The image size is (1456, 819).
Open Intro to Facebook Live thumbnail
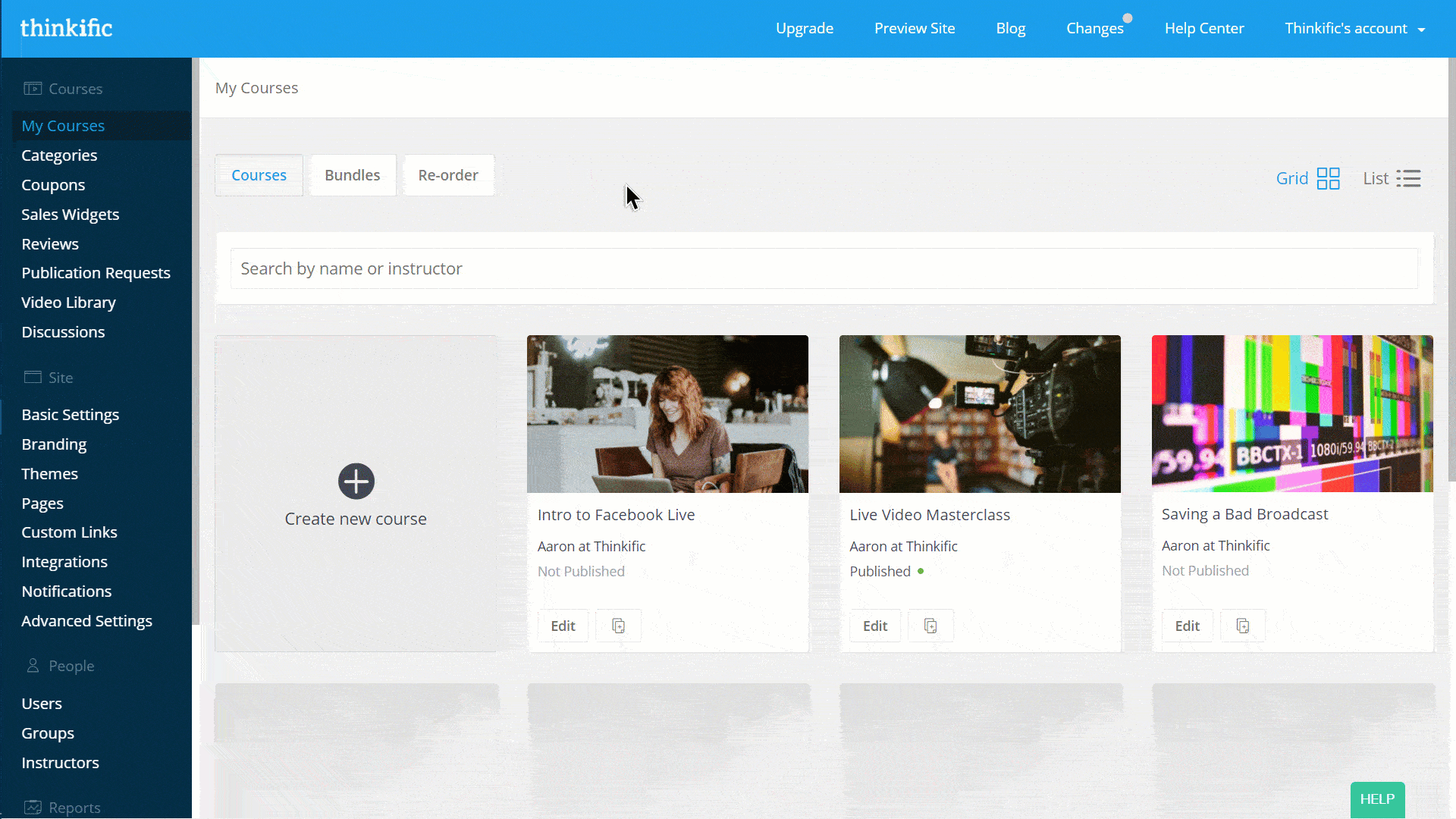pos(667,414)
